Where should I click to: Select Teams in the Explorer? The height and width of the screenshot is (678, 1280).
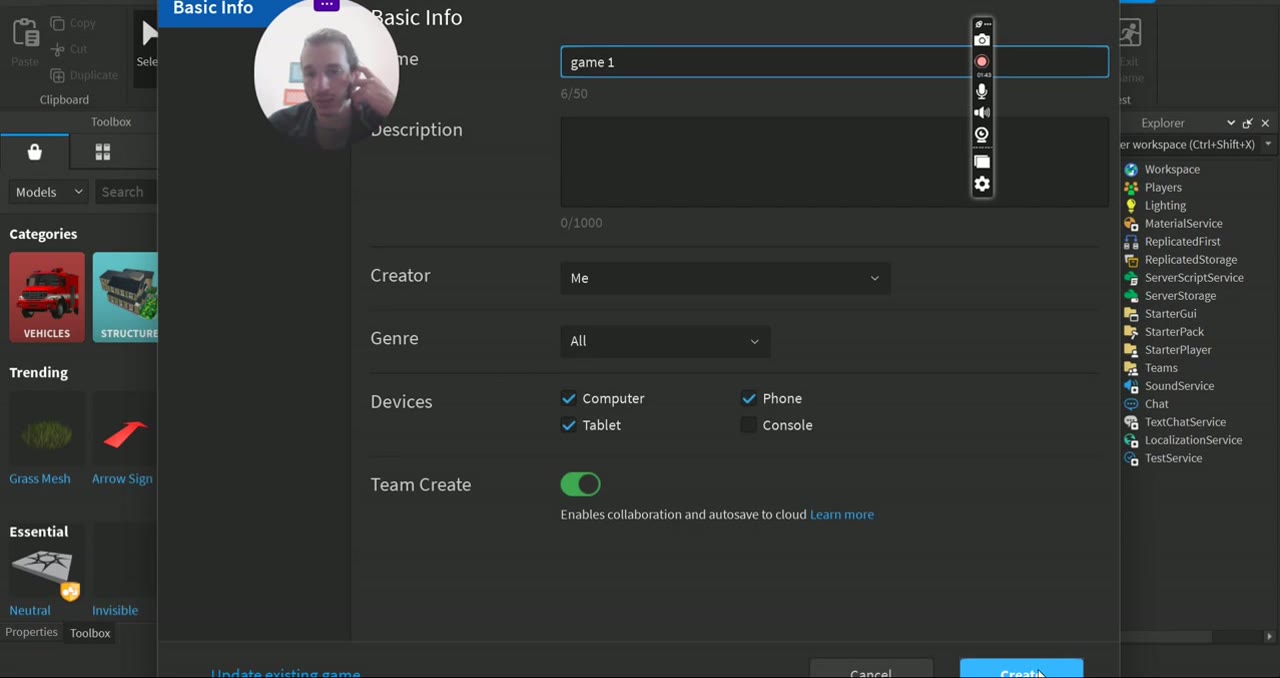pos(1161,367)
